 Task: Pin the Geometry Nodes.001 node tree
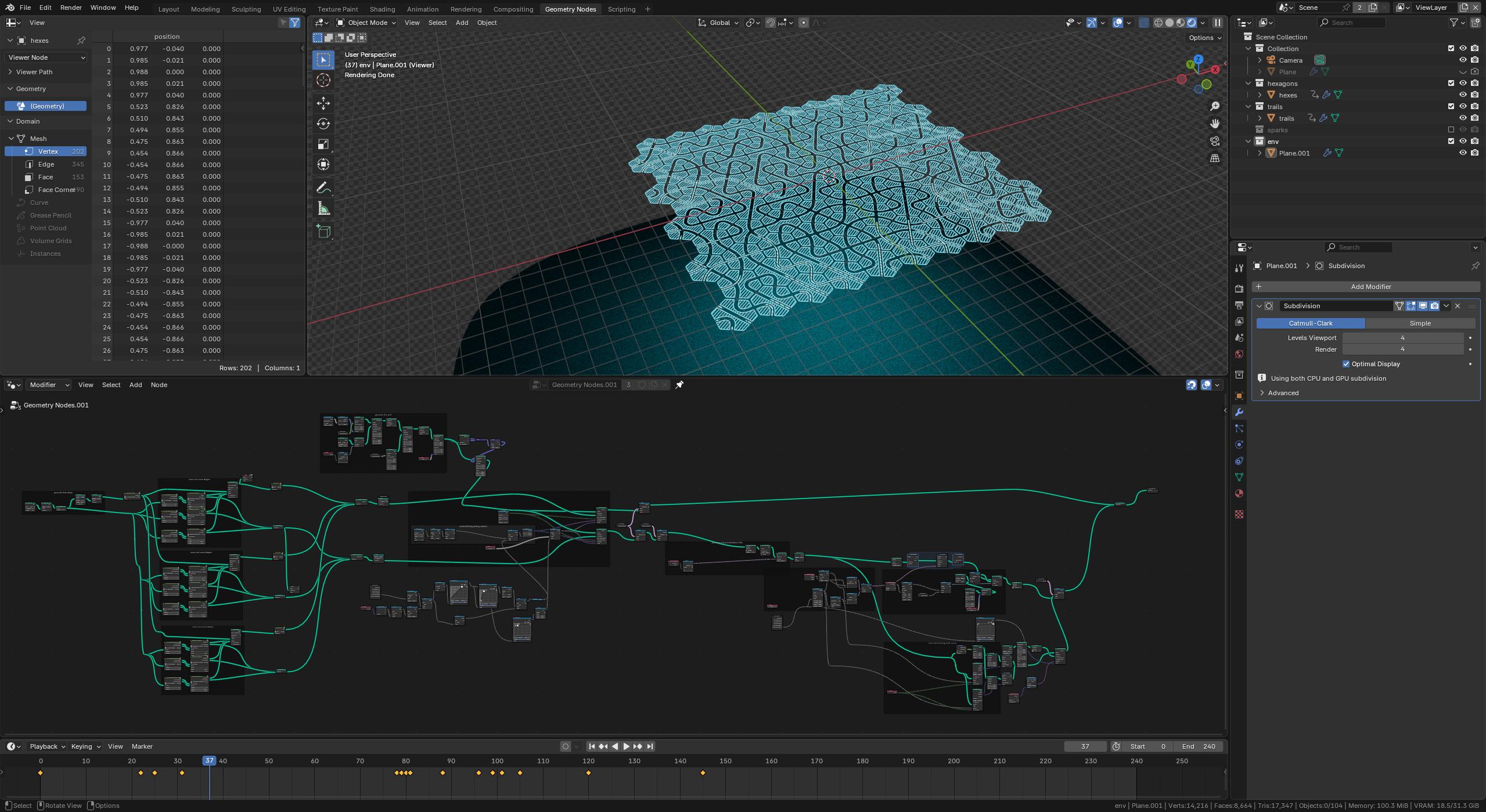(679, 385)
